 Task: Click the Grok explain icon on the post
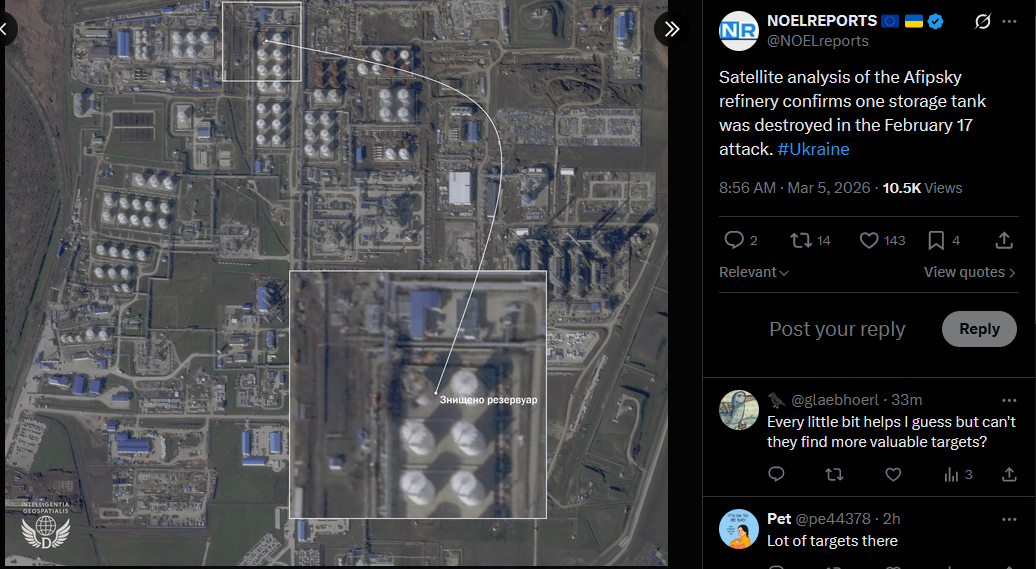(982, 21)
